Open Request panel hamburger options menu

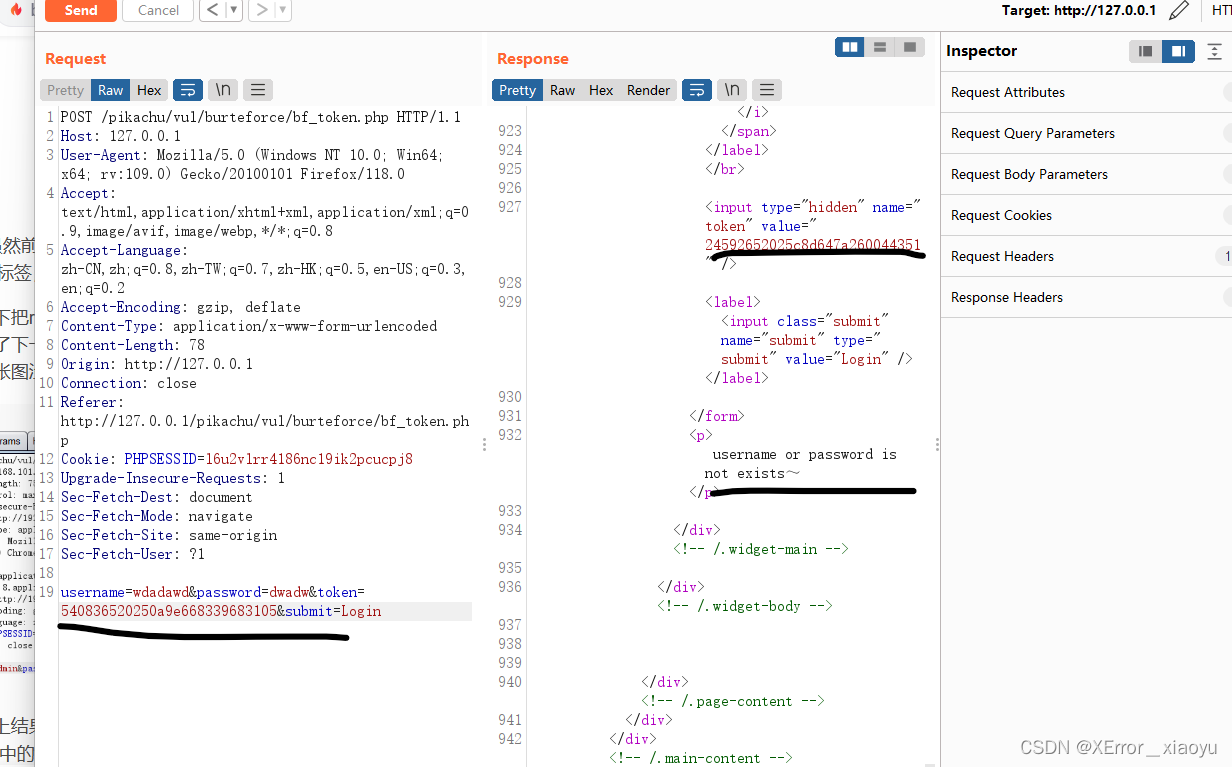258,90
